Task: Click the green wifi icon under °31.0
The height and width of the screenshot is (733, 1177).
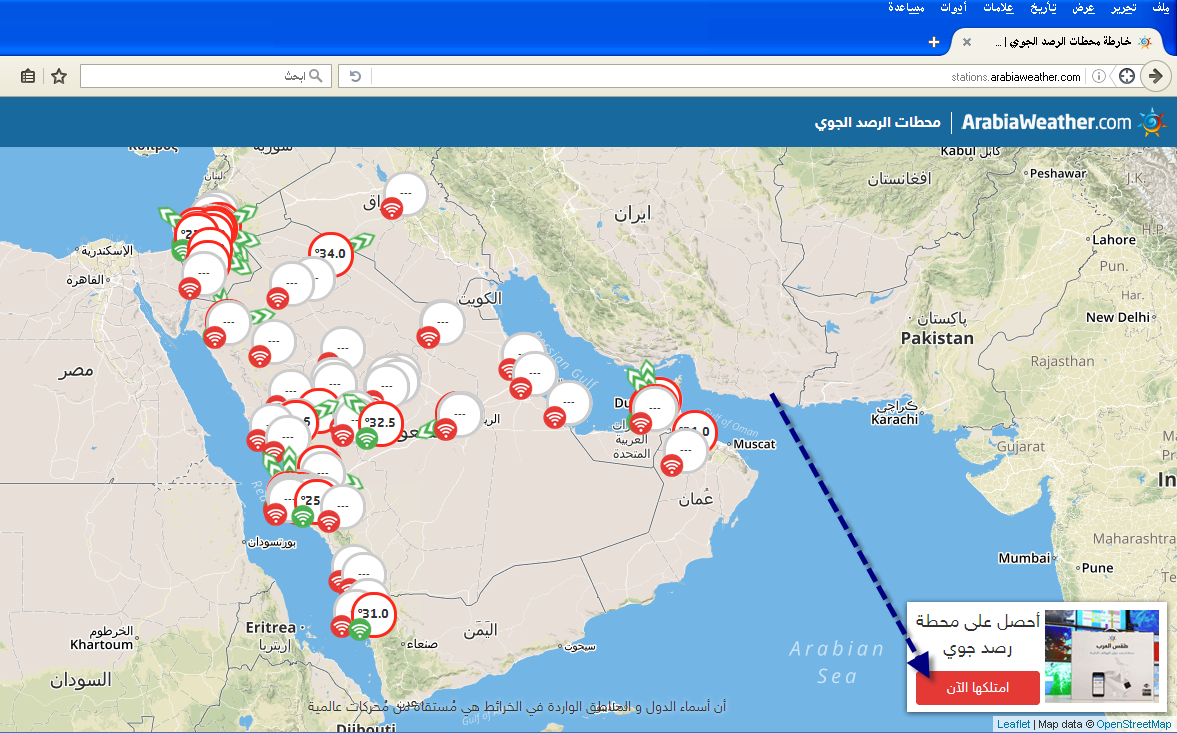Action: click(360, 628)
